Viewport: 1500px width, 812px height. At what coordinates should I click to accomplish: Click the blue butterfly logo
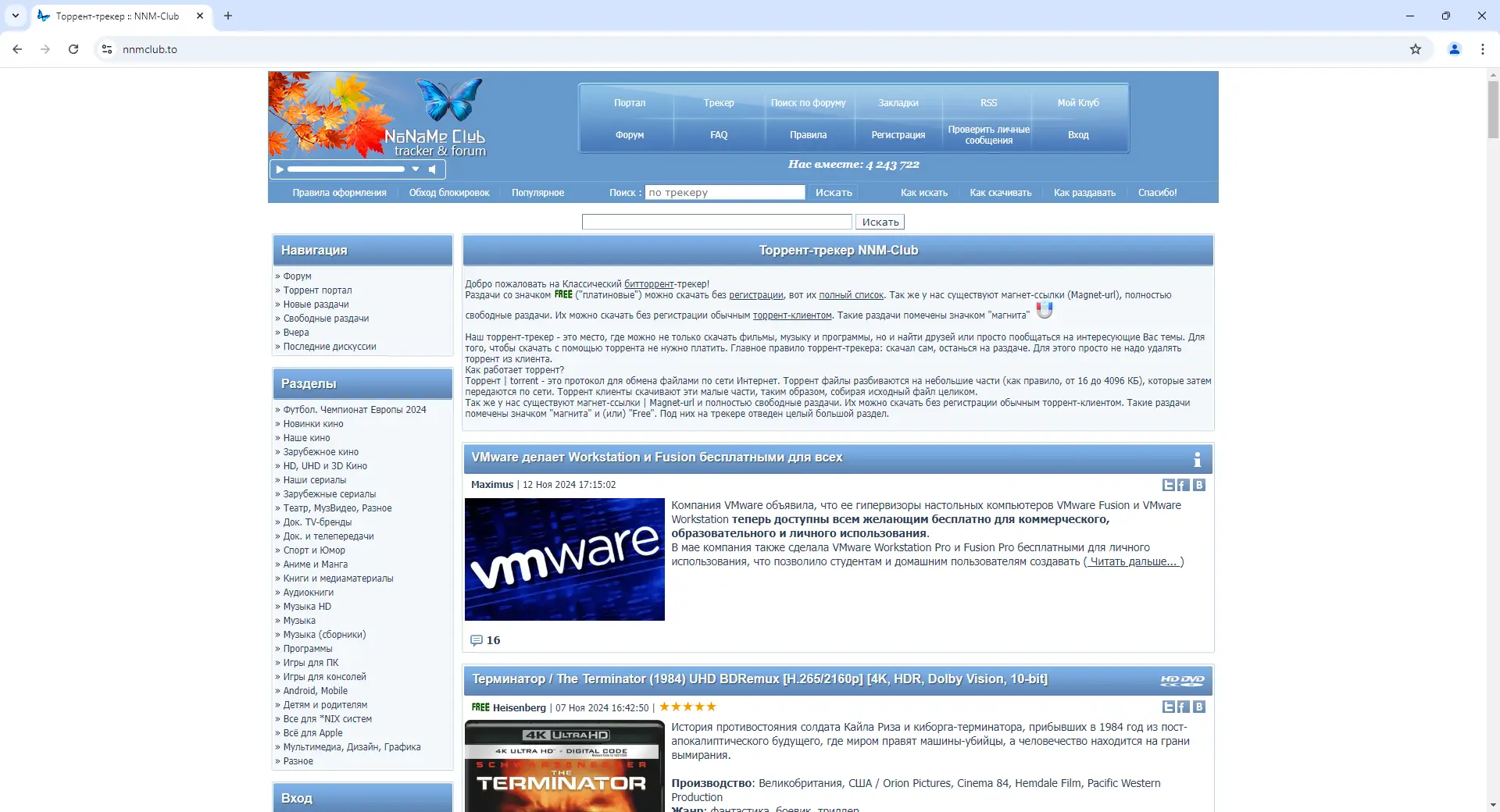[449, 98]
